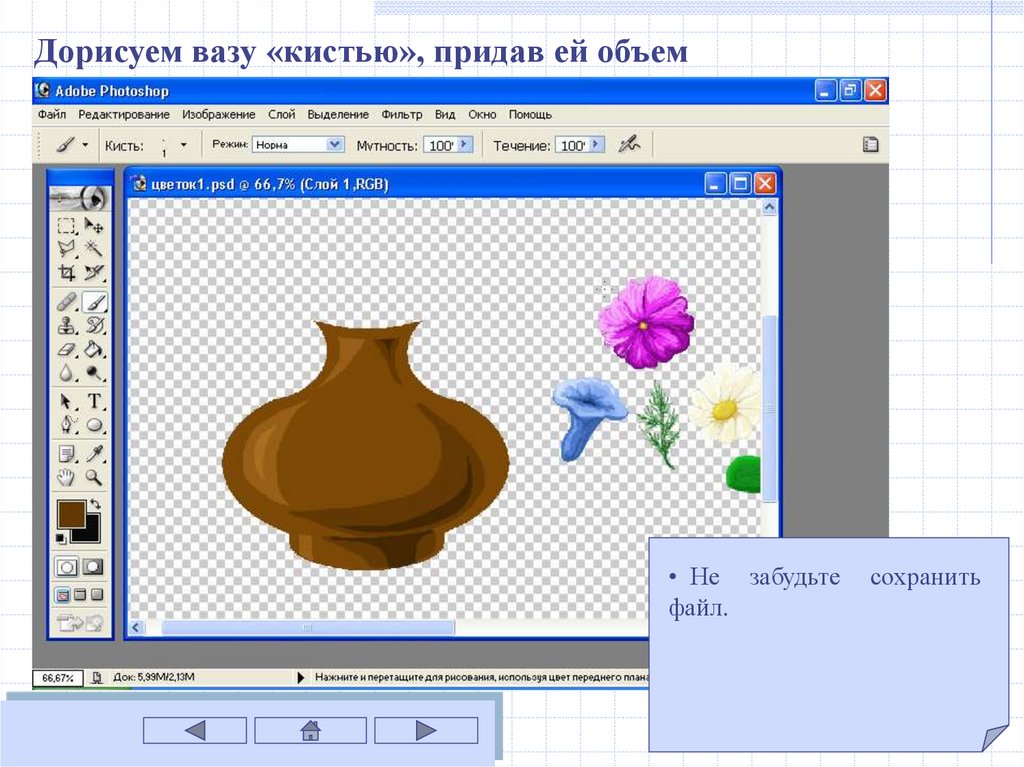Open the status bar info arrow menu
The height and width of the screenshot is (767, 1024).
(x=300, y=677)
